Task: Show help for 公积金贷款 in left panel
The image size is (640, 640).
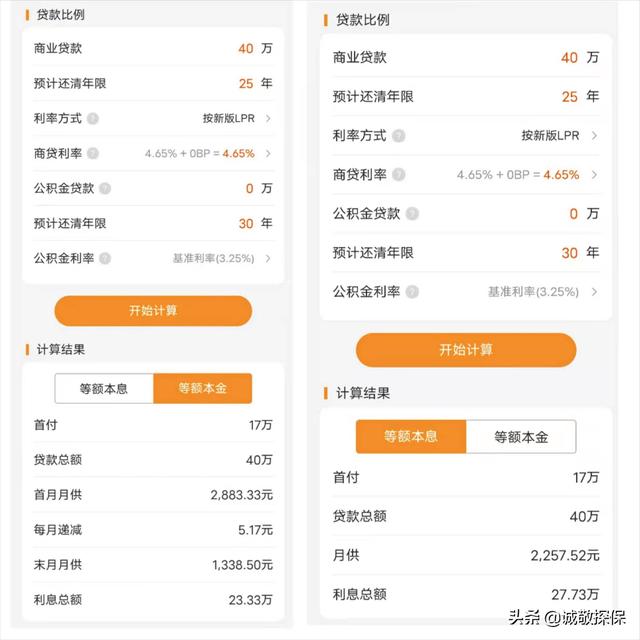Action: [x=105, y=189]
